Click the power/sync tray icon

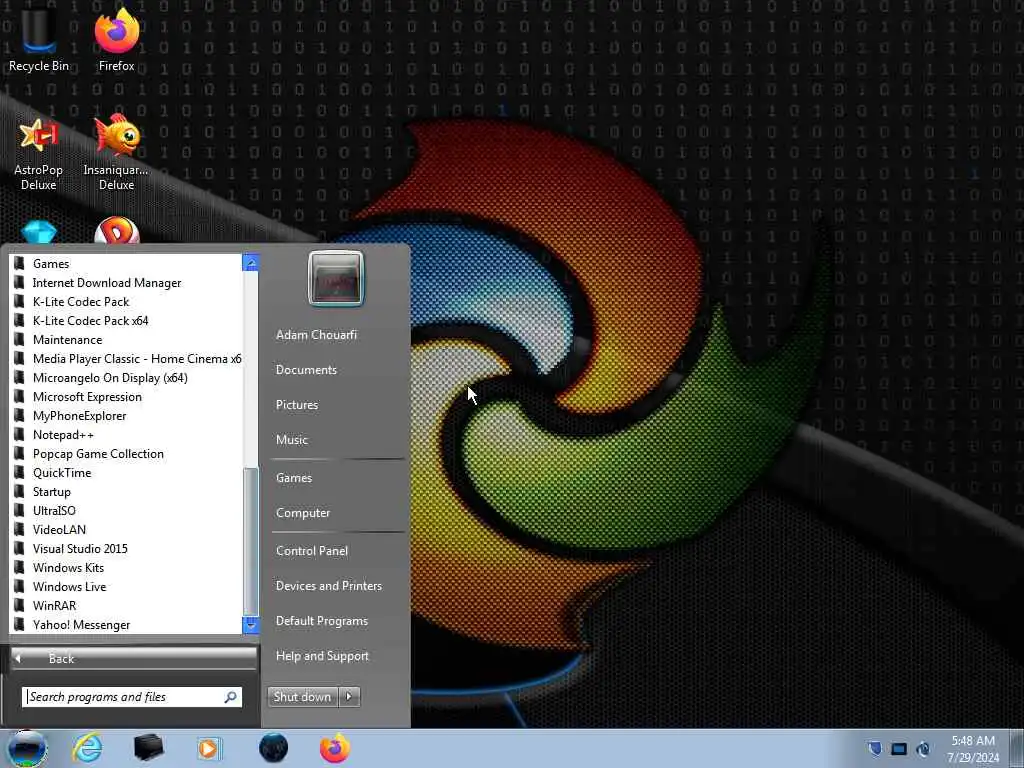pos(923,749)
